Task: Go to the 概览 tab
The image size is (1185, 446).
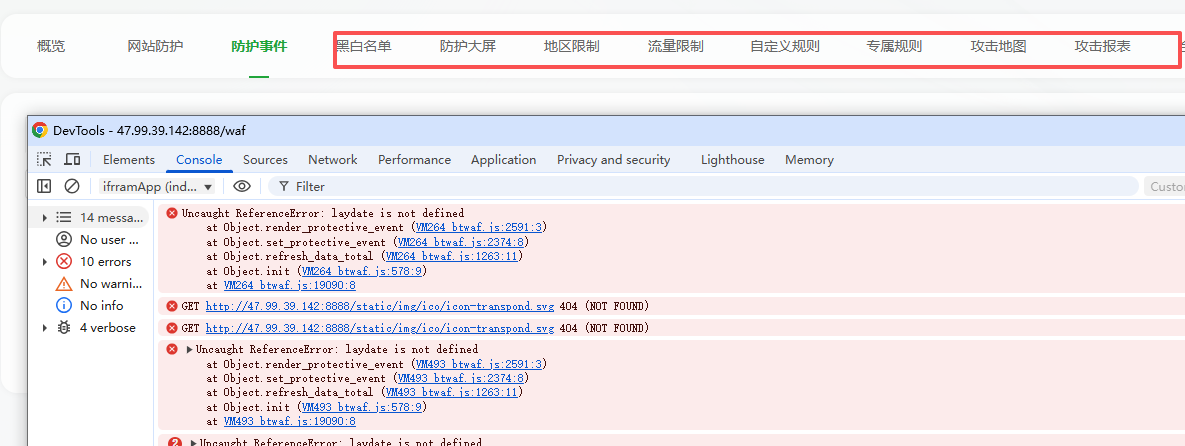Action: [51, 46]
